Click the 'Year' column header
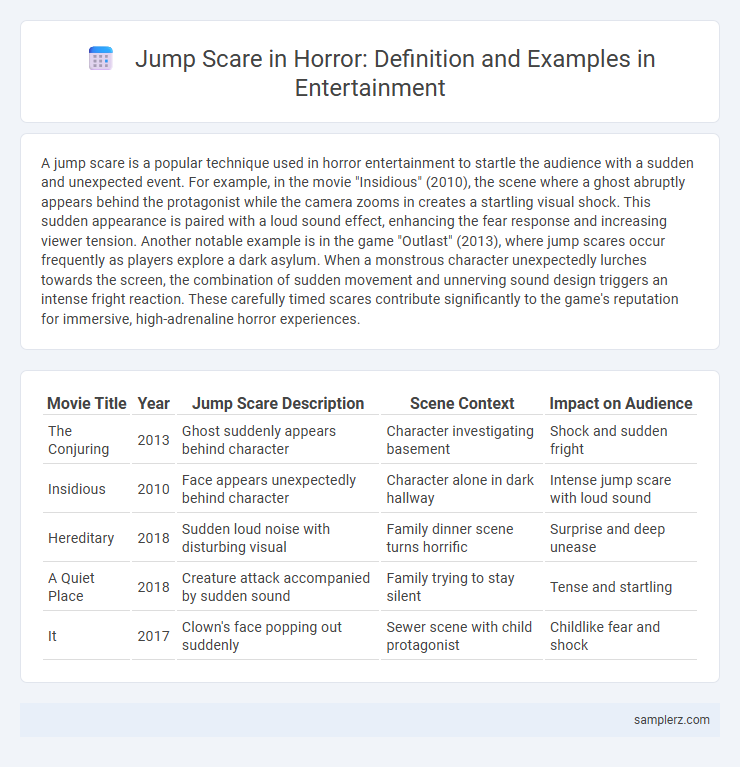 coord(153,404)
